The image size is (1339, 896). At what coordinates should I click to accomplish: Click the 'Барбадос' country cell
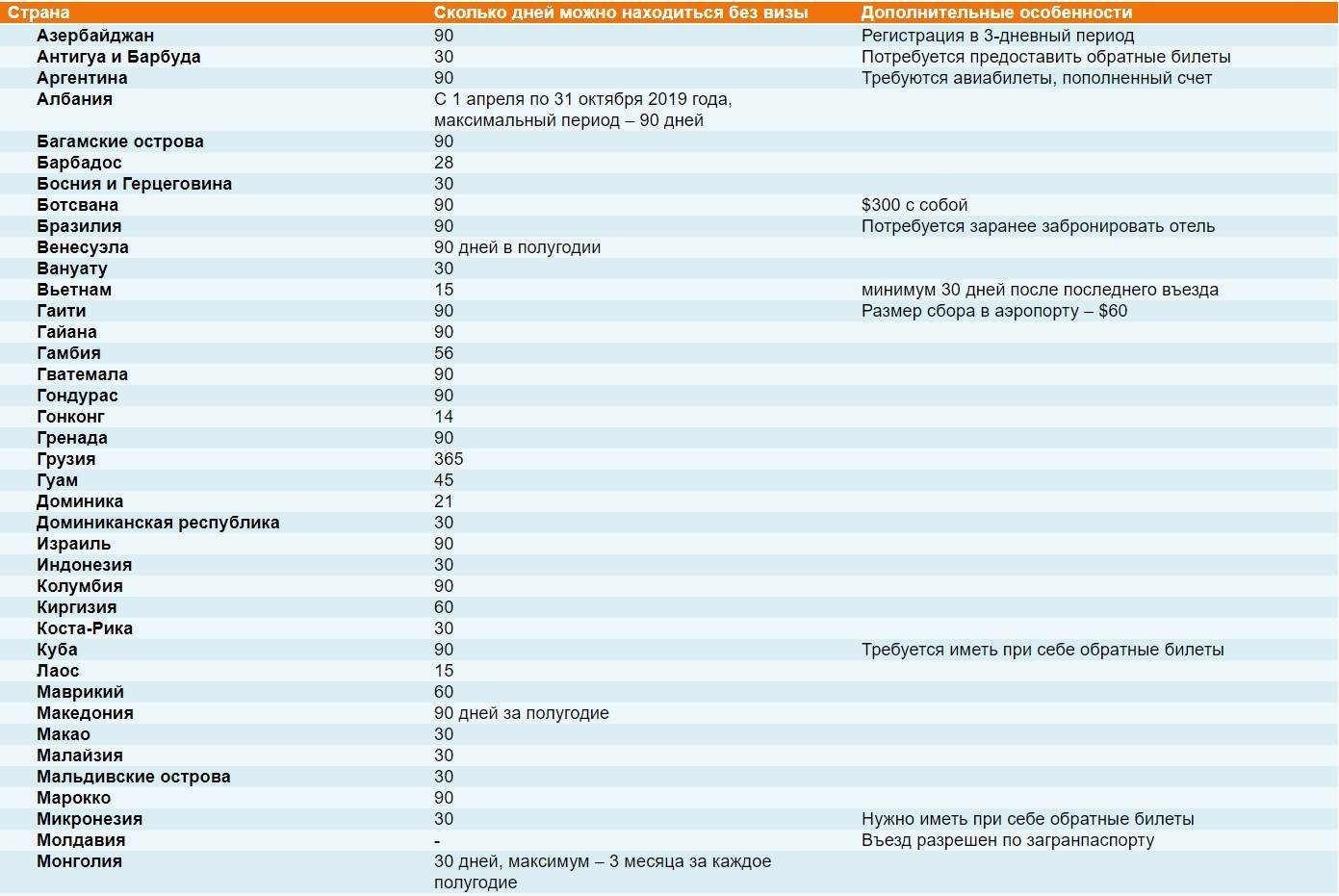[79, 163]
